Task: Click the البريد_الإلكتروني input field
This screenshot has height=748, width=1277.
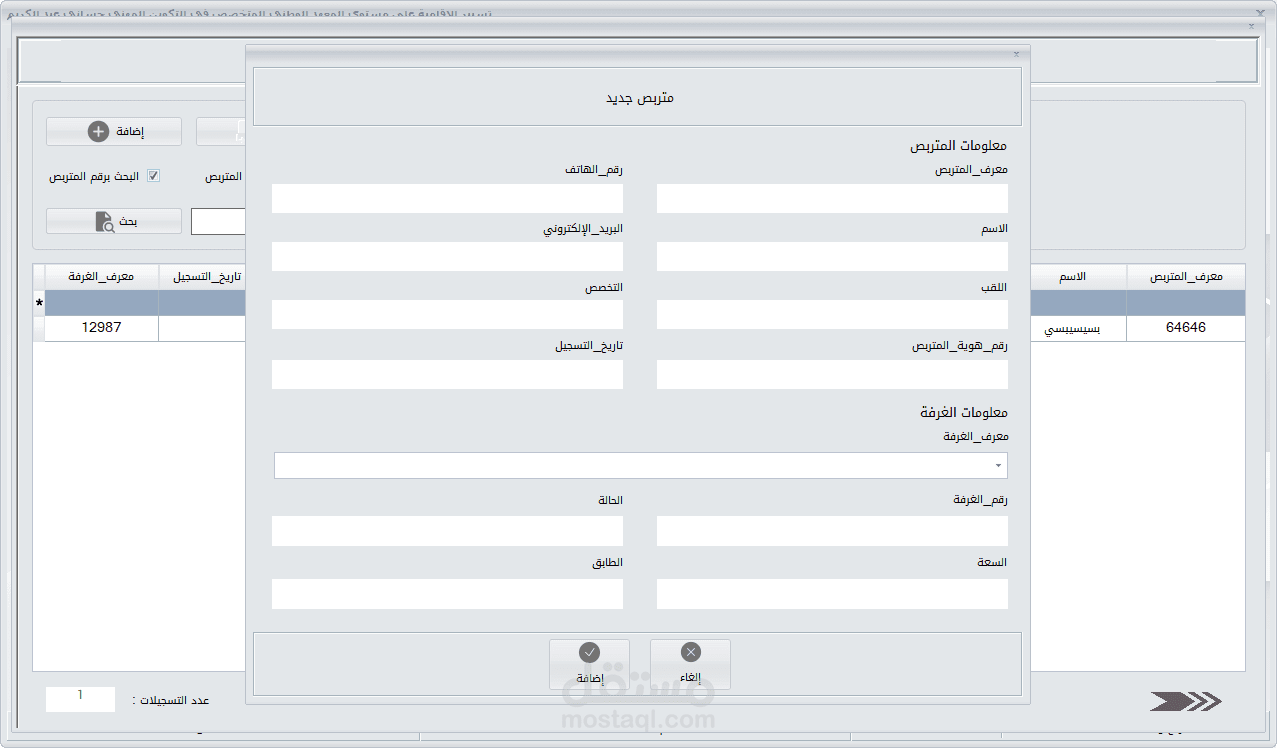Action: pyautogui.click(x=447, y=256)
